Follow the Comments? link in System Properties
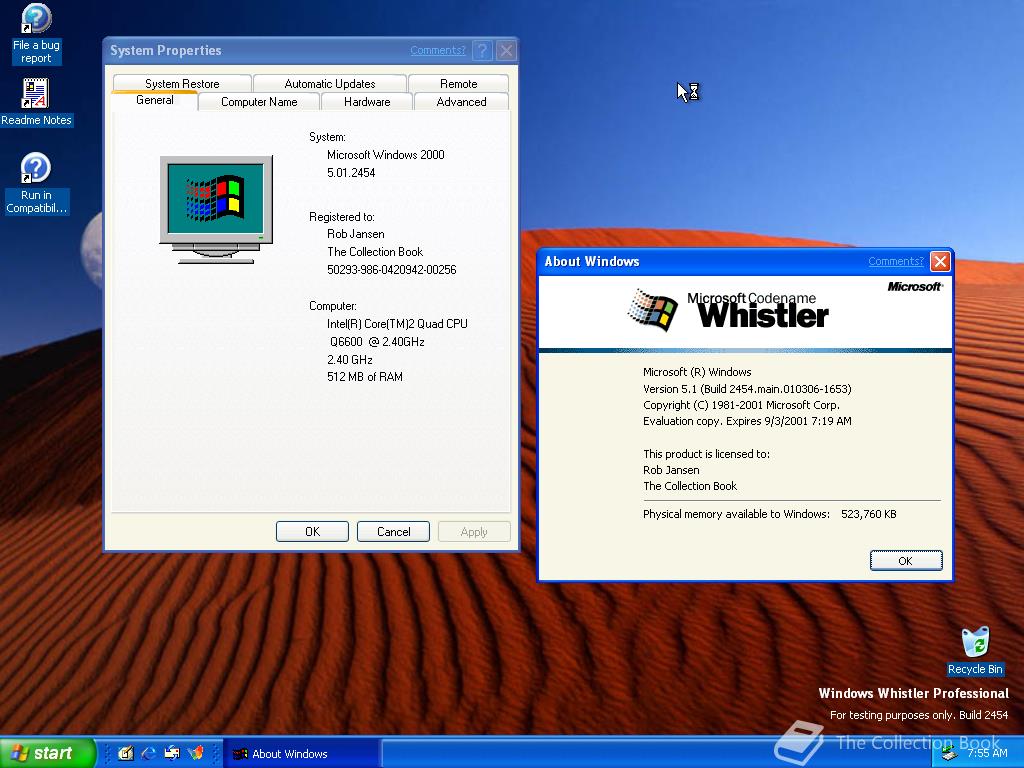1024x768 pixels. coord(438,50)
